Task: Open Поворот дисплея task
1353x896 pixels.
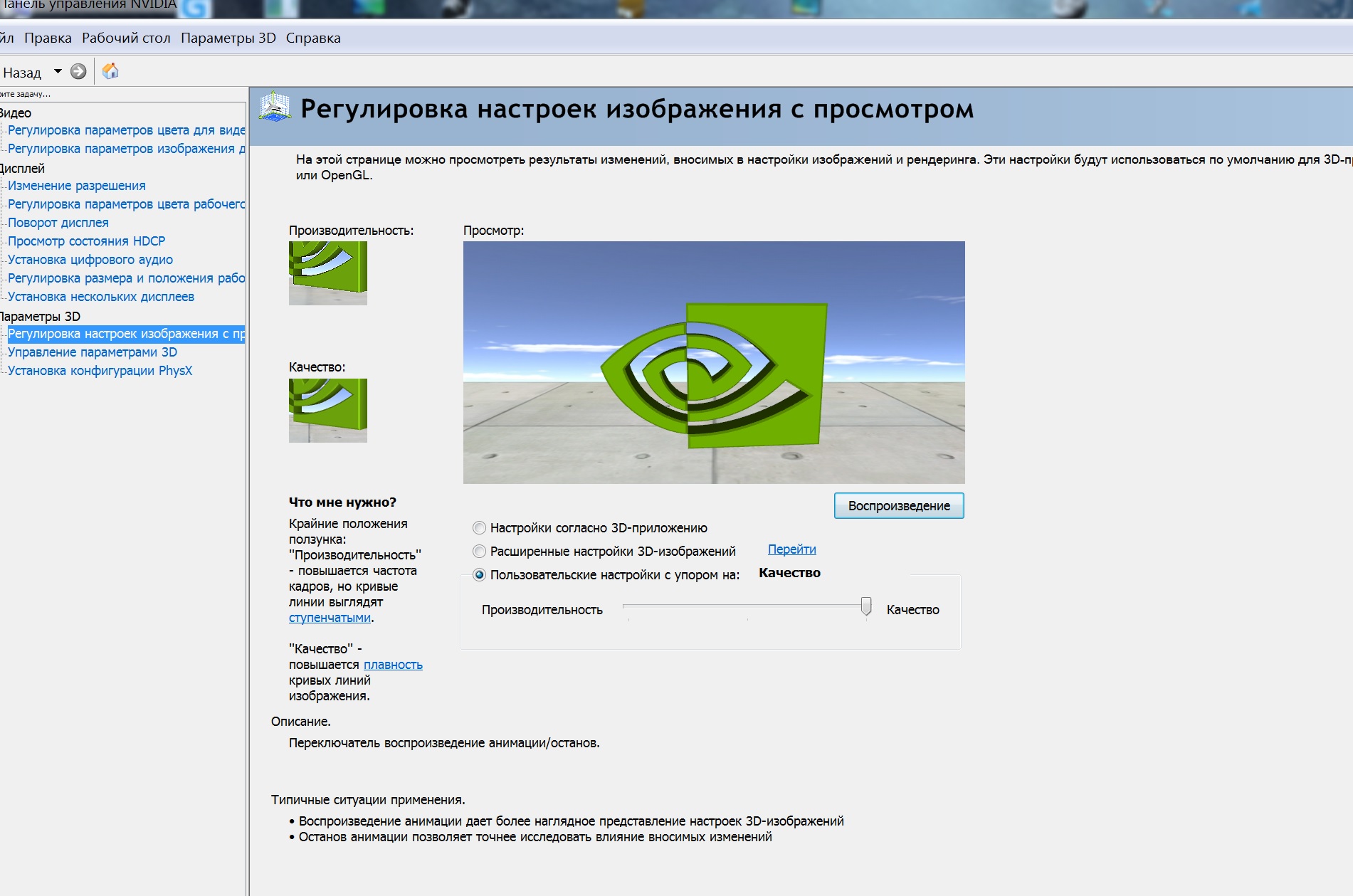Action: (x=58, y=223)
